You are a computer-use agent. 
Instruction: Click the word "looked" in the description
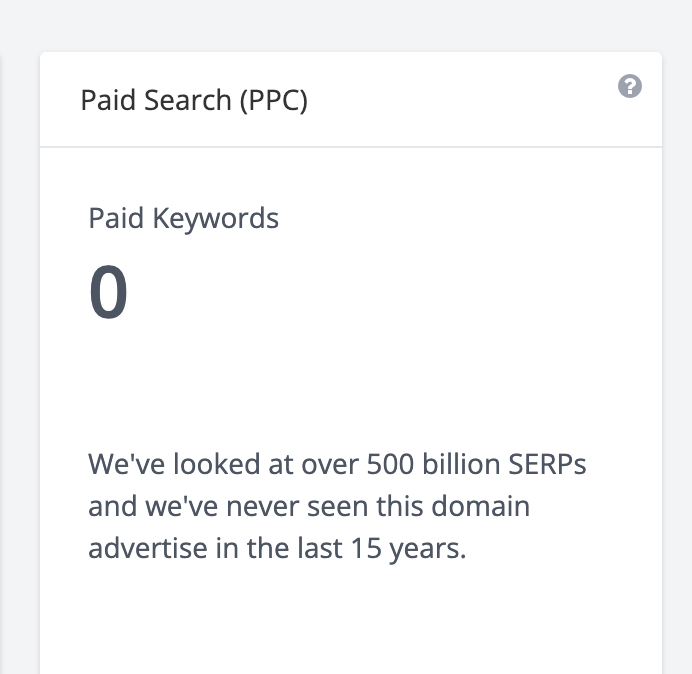(x=210, y=464)
